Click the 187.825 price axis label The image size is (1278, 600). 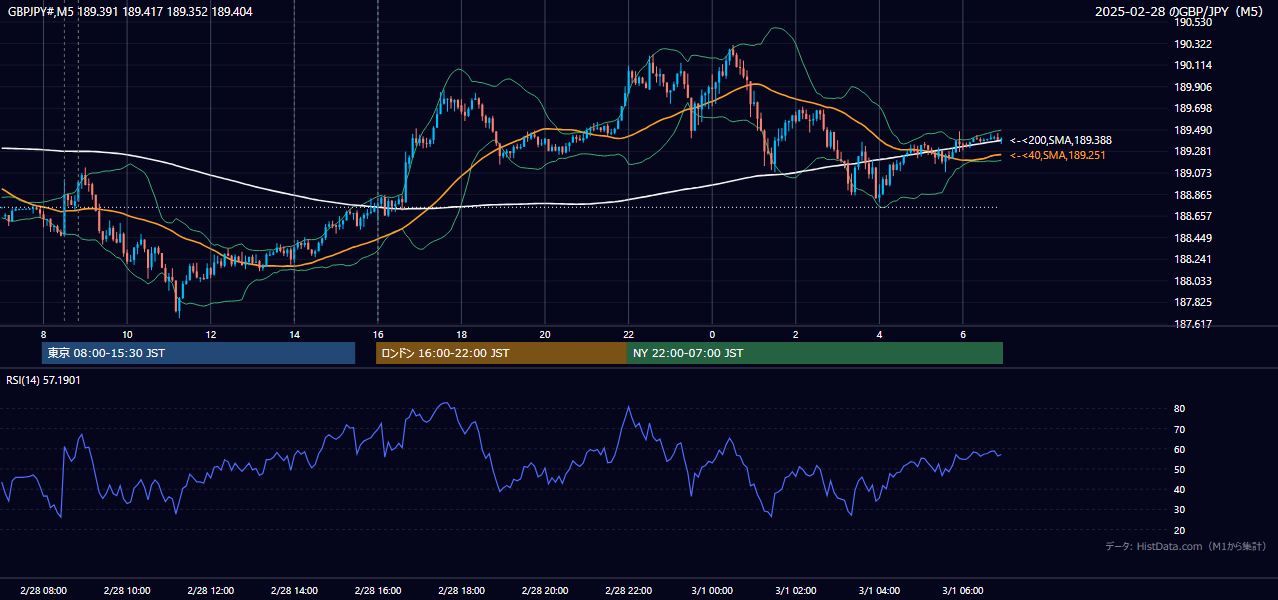1195,302
